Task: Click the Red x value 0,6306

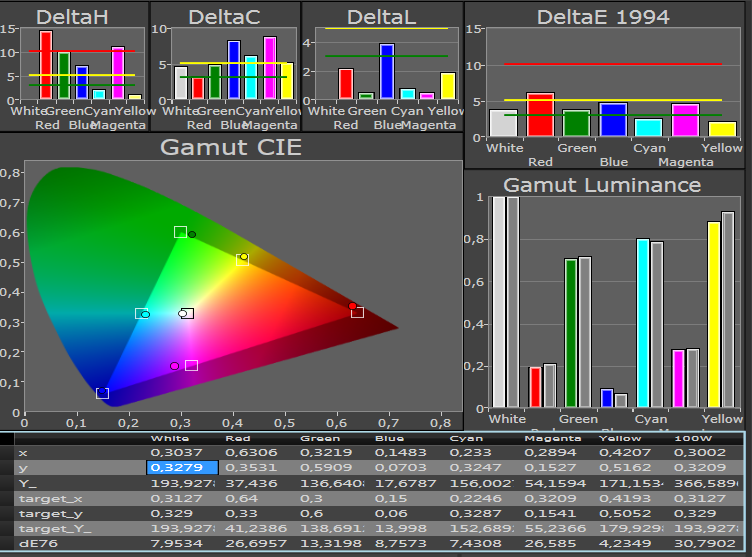Action: [x=251, y=452]
